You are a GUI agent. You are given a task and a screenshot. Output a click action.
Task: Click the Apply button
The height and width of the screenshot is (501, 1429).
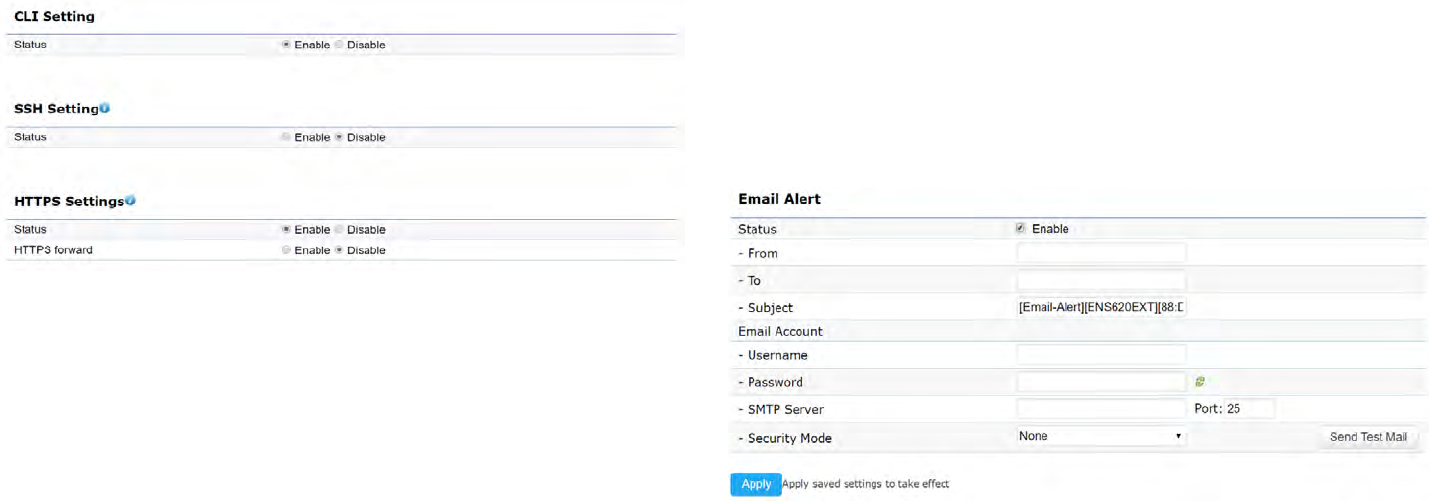(756, 484)
